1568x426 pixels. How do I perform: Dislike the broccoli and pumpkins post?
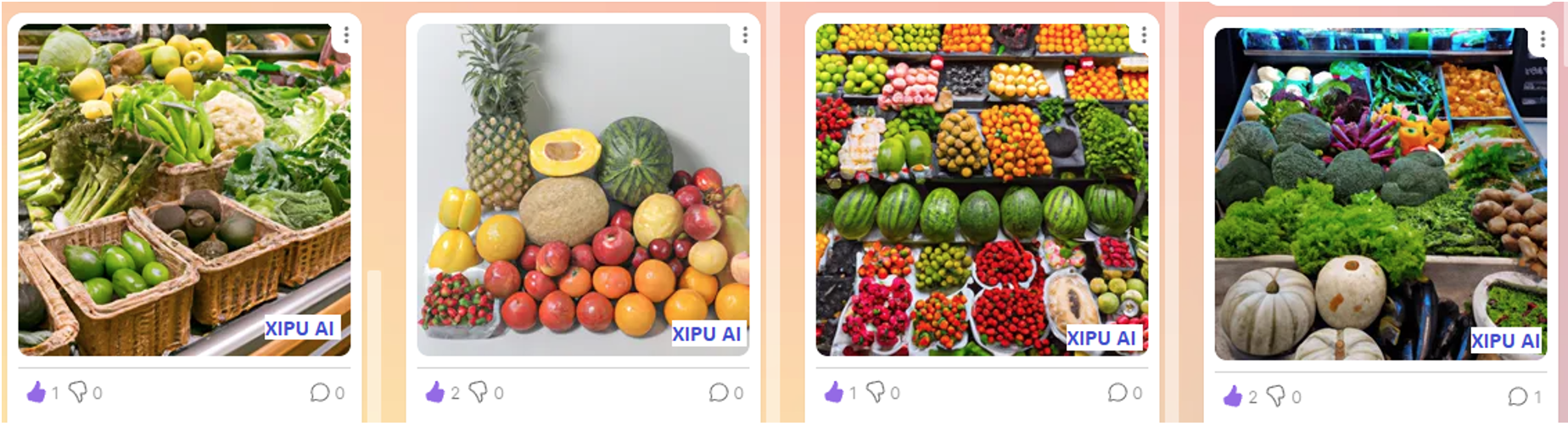pos(1276,396)
